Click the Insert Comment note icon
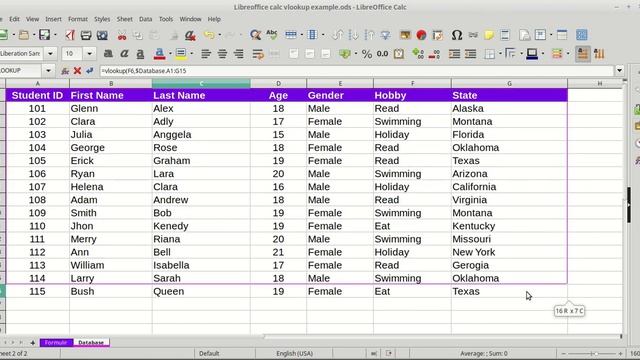 tap(489, 35)
